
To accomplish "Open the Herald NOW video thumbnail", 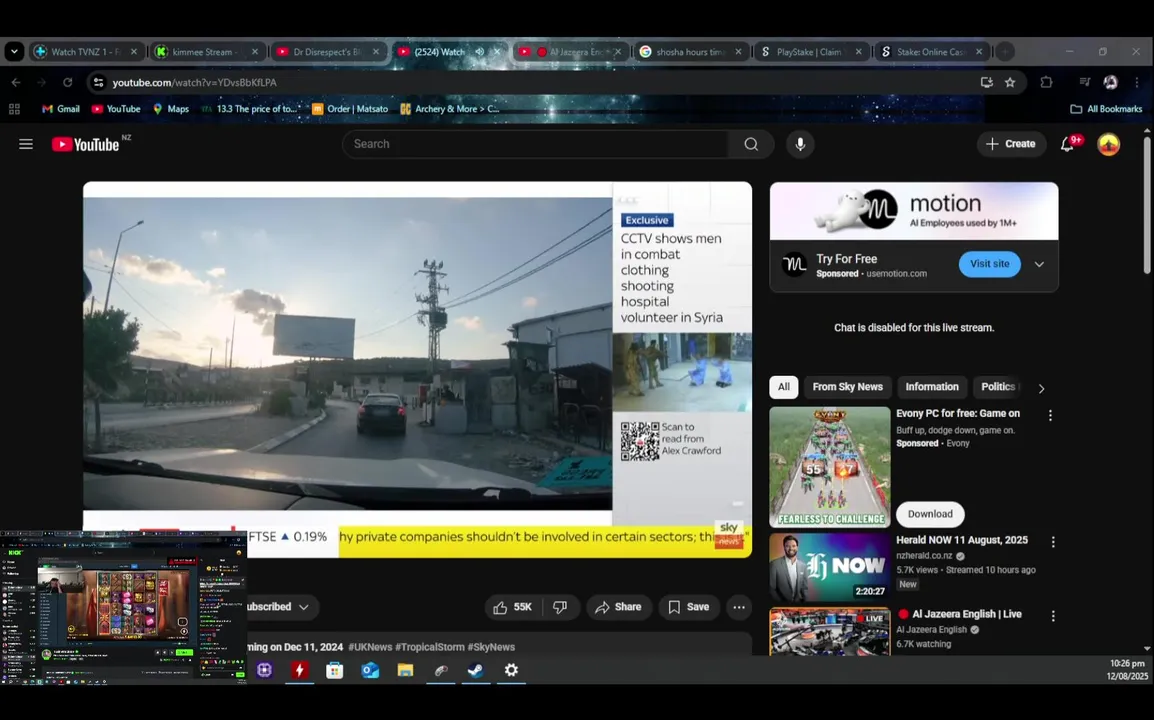I will coord(829,568).
